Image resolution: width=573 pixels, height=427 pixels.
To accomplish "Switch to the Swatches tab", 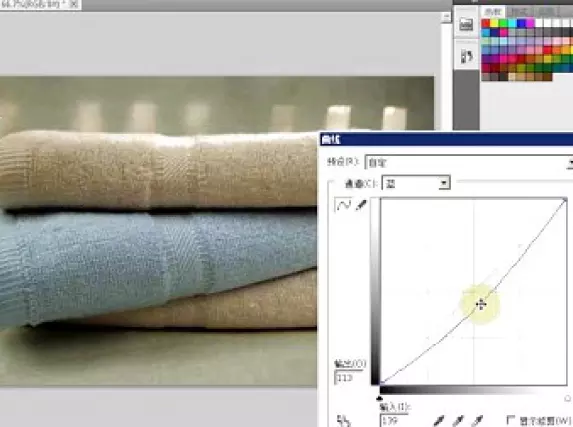I will (492, 12).
